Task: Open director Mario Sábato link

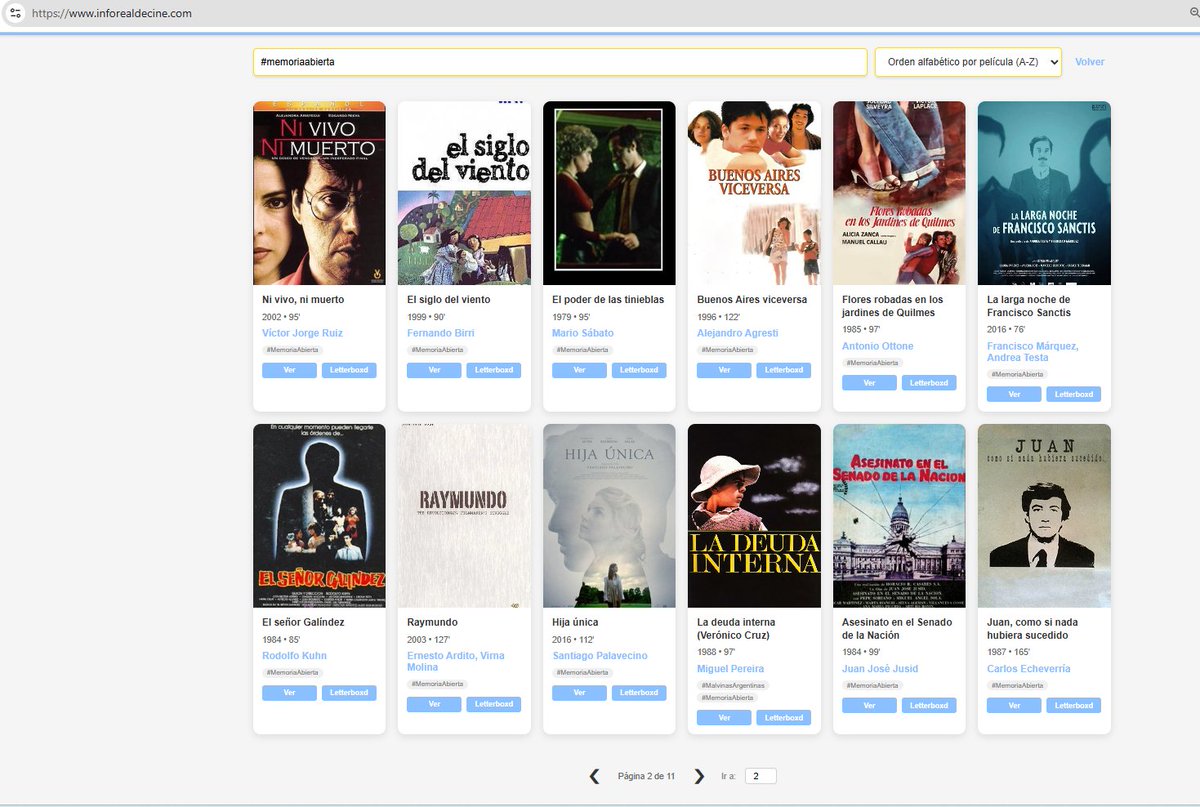Action: (583, 333)
